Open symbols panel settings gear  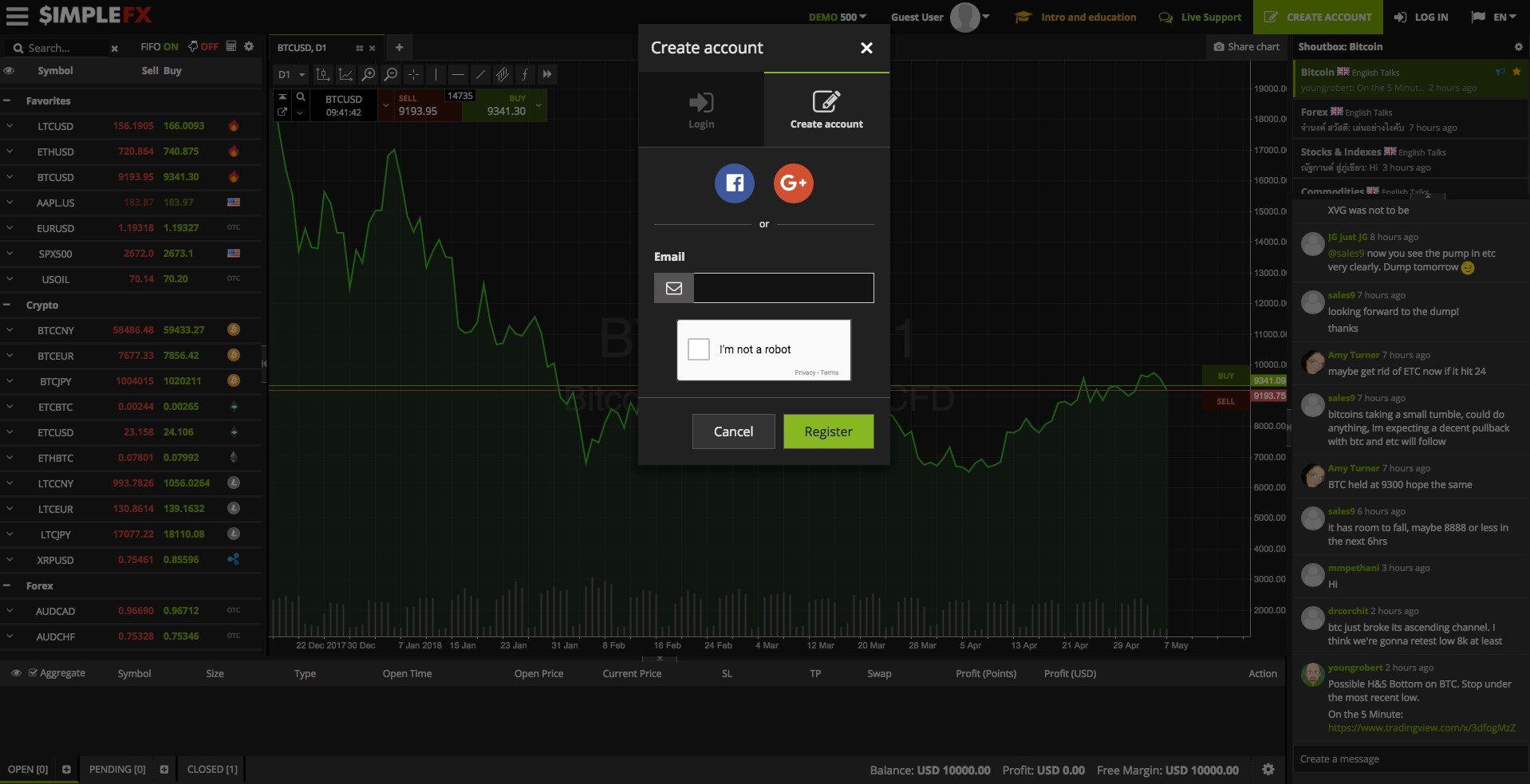tap(249, 46)
